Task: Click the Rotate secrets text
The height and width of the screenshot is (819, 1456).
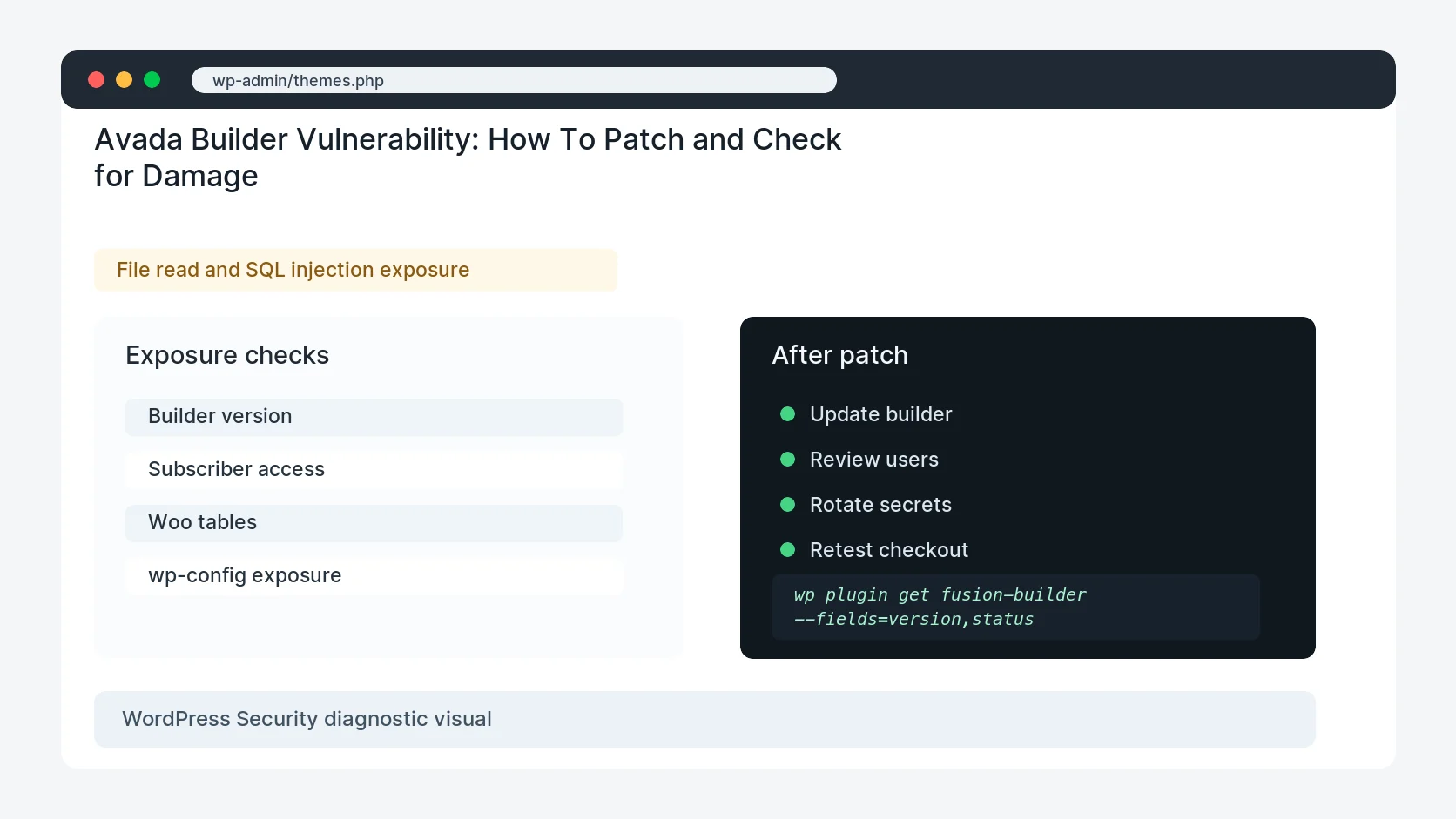Action: point(880,505)
